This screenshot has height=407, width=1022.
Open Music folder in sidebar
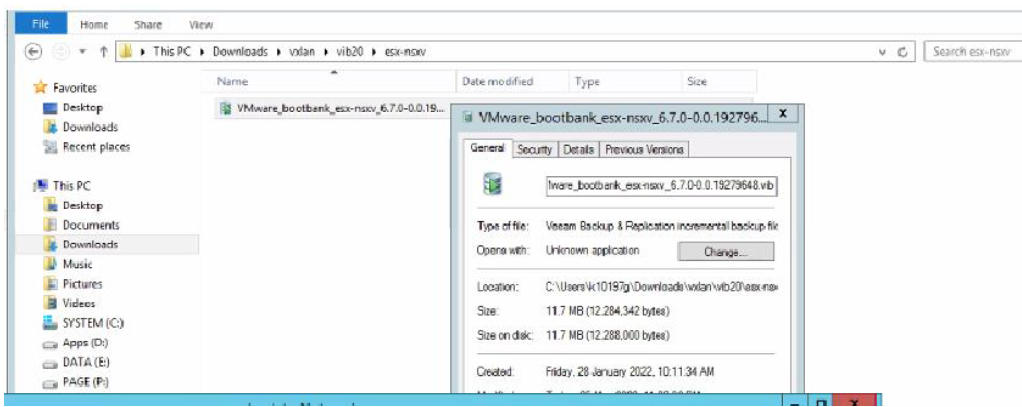point(78,264)
